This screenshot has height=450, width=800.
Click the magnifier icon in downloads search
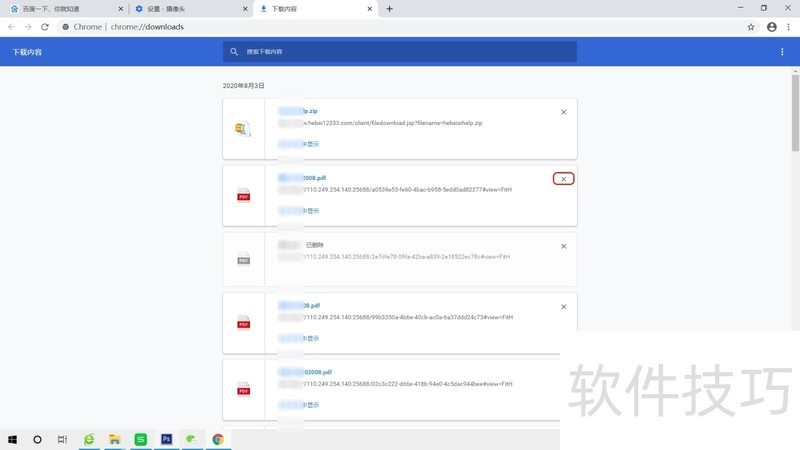234,52
